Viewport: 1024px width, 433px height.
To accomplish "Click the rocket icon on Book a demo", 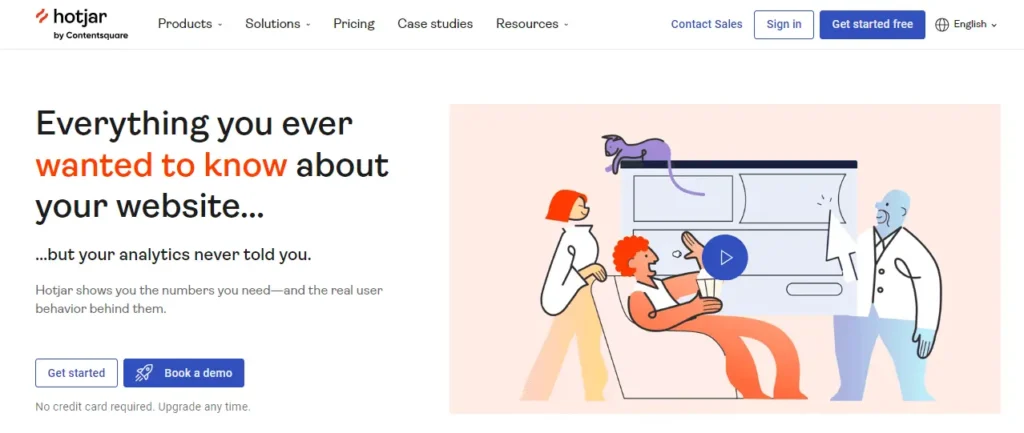I will click(144, 373).
